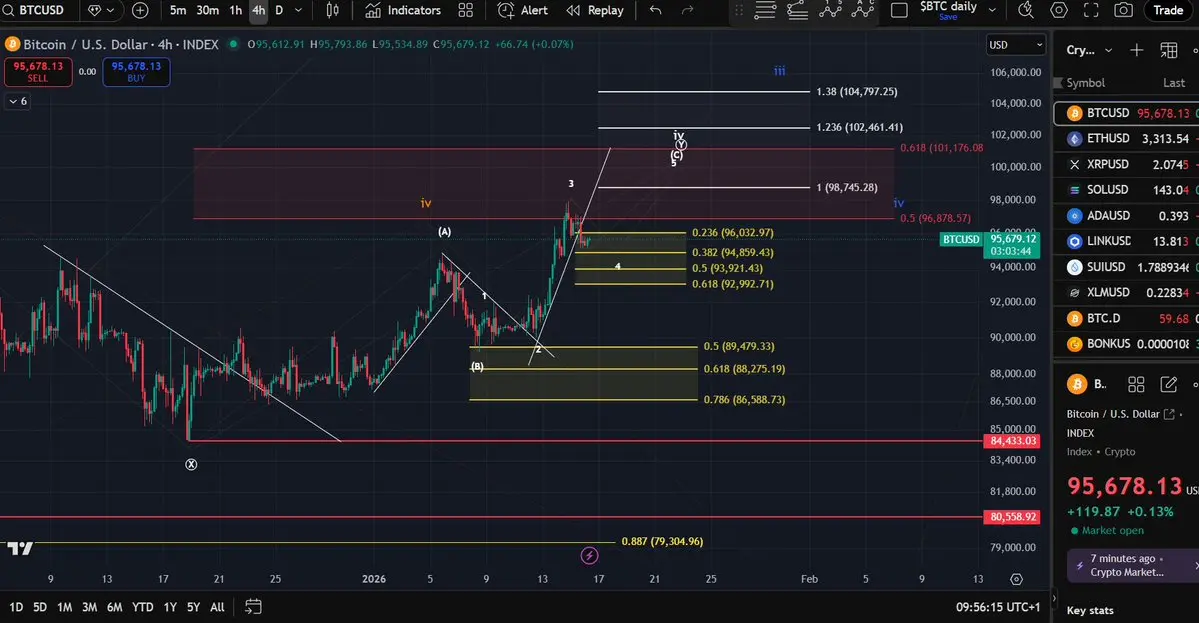Select SUIUSD in the watchlist

[x=1126, y=267]
